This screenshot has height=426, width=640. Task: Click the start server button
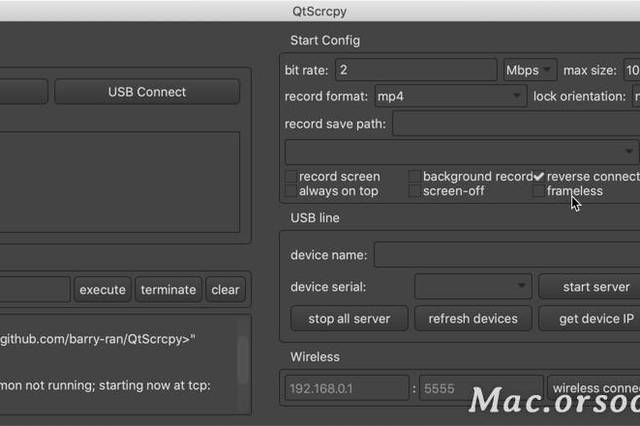[589, 287]
